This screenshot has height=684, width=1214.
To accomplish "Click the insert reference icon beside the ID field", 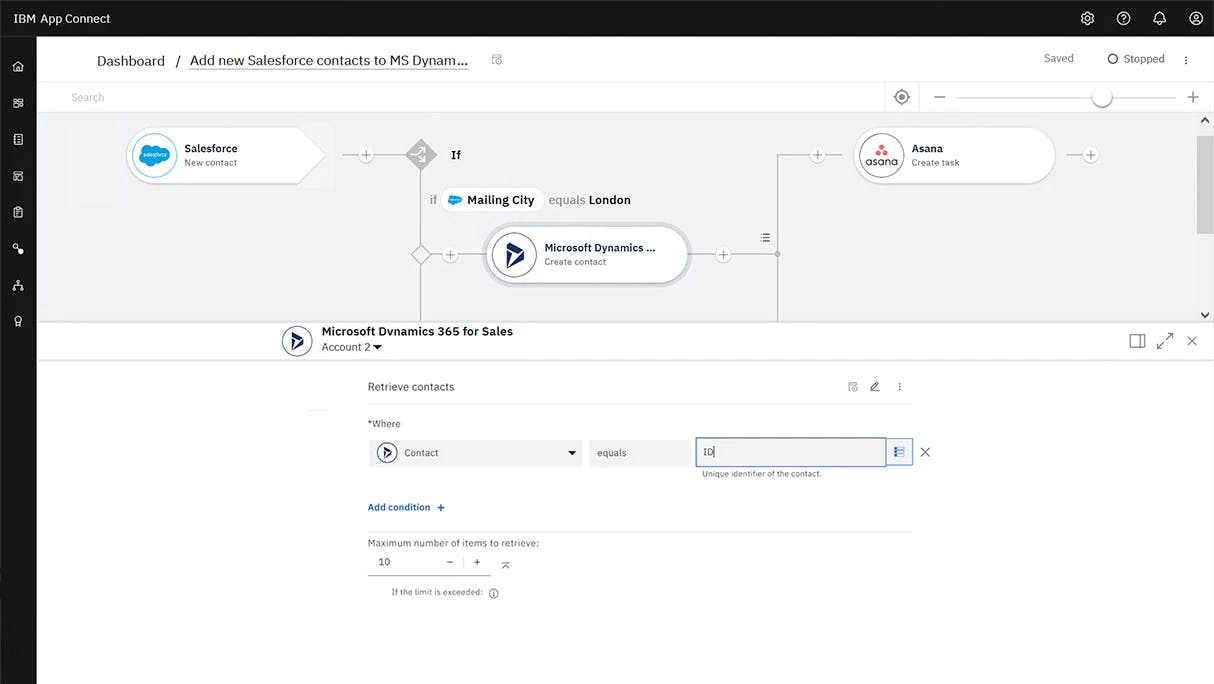I will point(899,452).
